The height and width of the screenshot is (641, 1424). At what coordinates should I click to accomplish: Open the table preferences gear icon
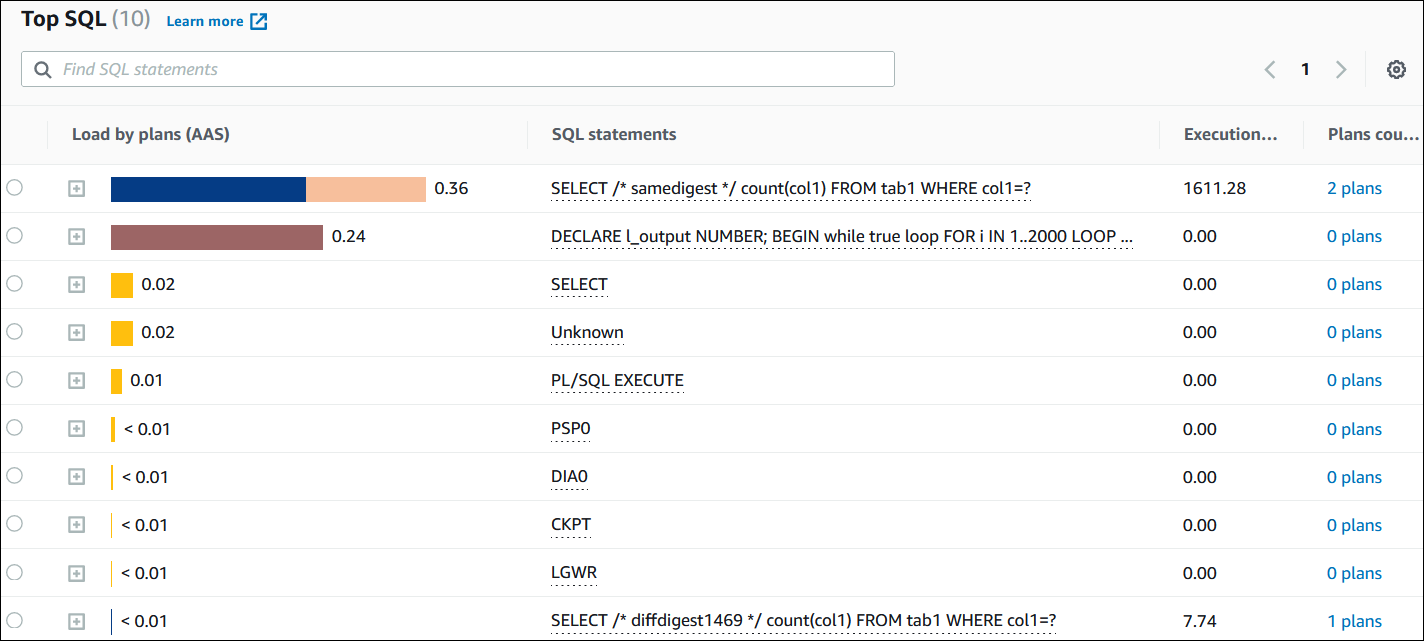tap(1396, 69)
